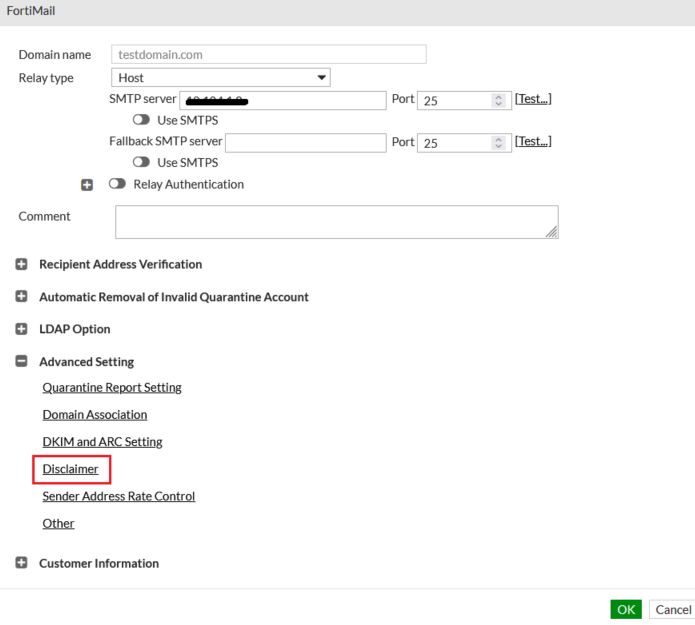Open the Quarantine Report Setting link

[112, 387]
